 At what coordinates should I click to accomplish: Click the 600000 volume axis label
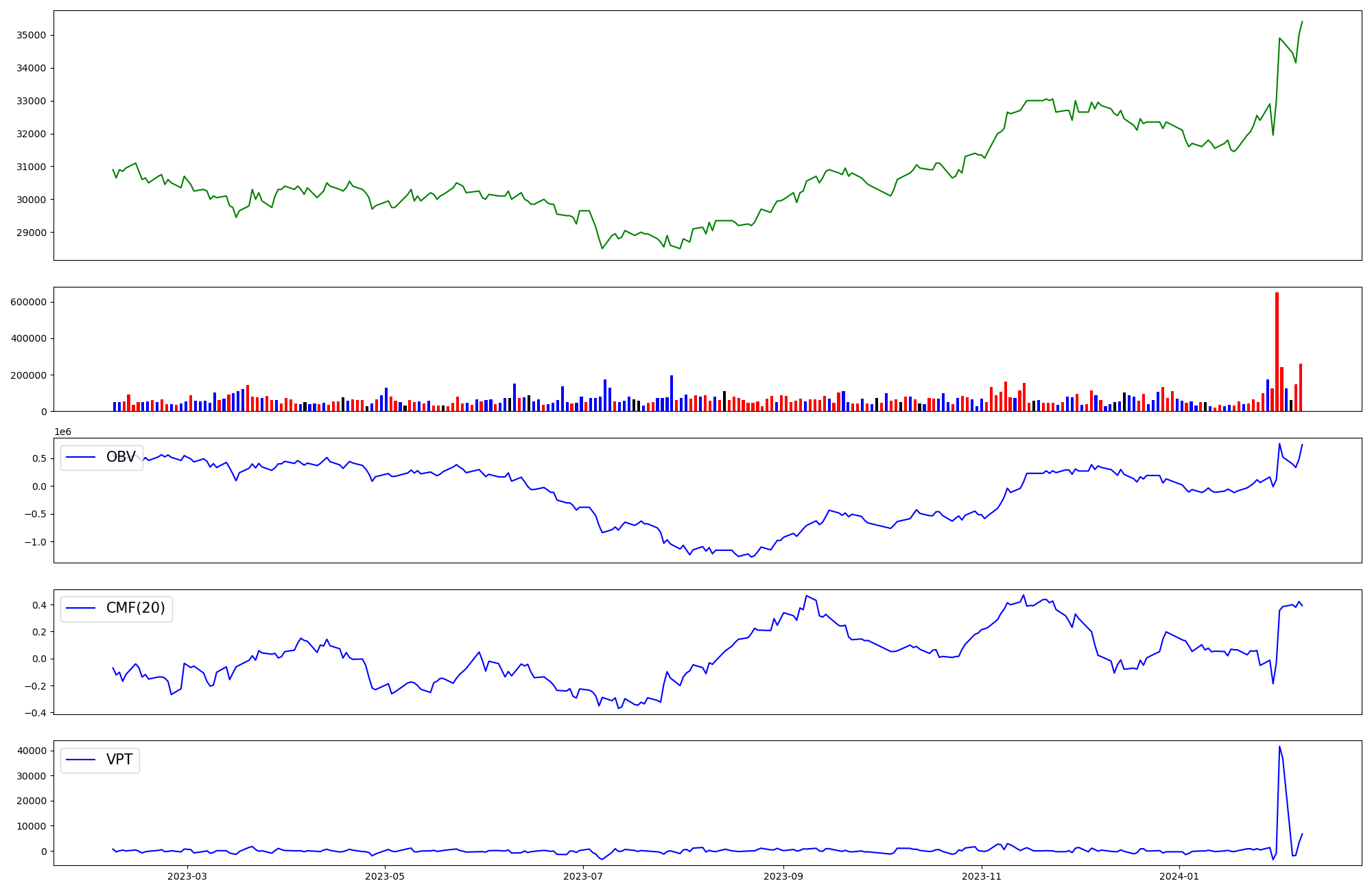tap(28, 302)
